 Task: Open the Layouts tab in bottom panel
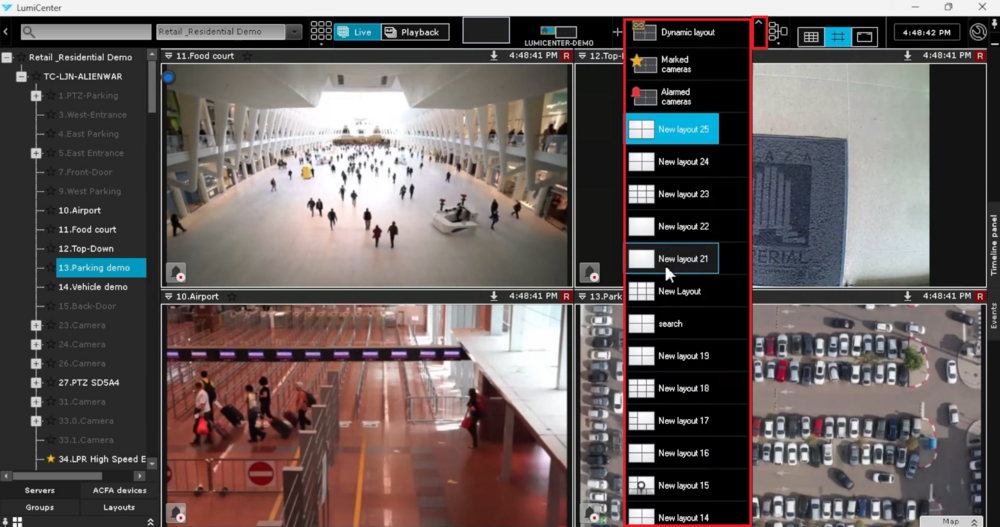click(119, 507)
